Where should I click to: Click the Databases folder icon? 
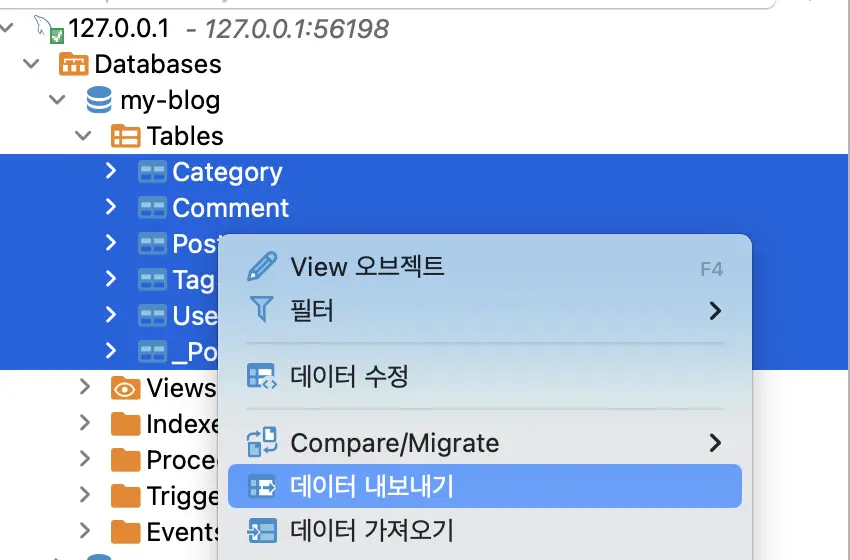pyautogui.click(x=74, y=65)
